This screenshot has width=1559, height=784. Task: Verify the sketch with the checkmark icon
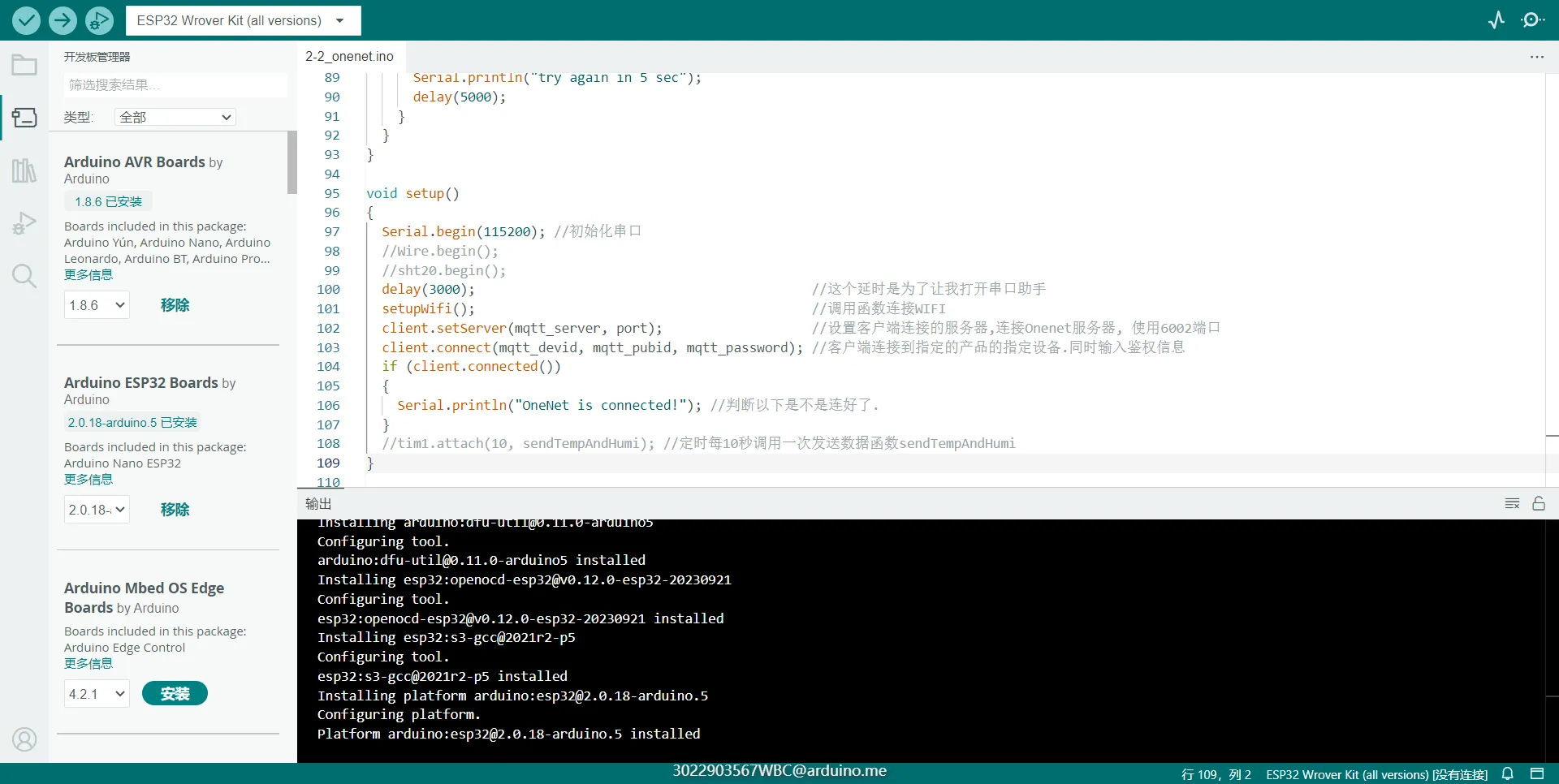pos(26,20)
